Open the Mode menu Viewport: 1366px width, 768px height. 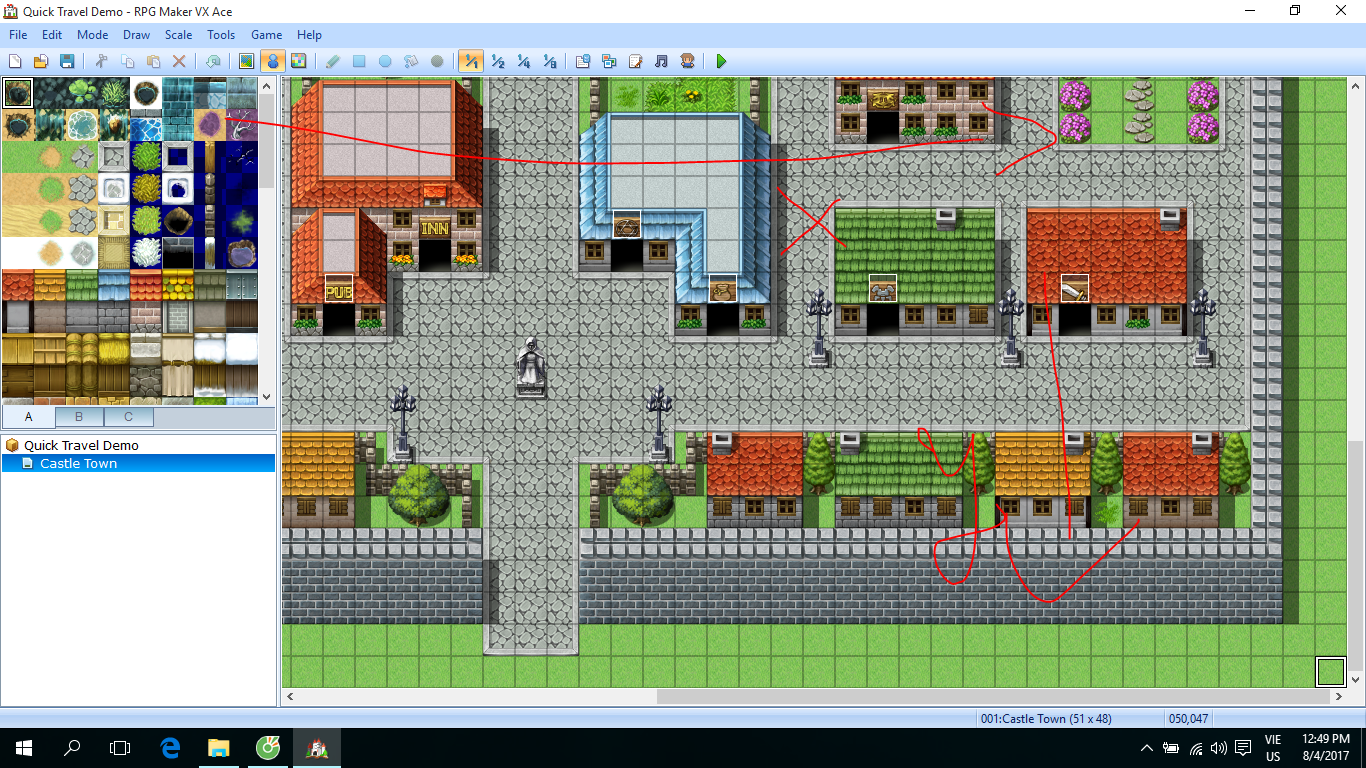(x=92, y=35)
